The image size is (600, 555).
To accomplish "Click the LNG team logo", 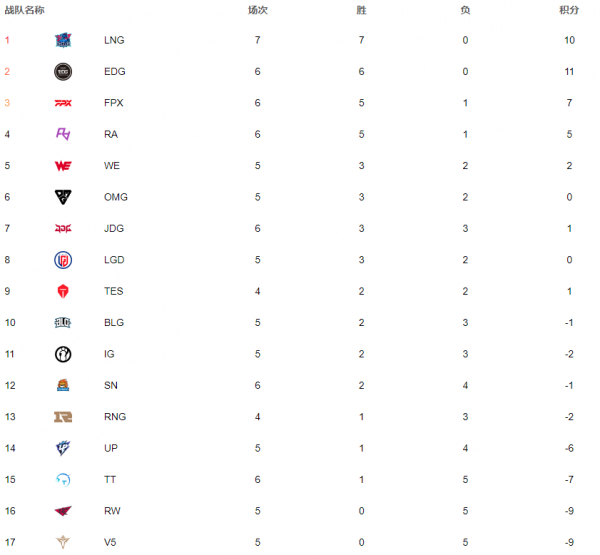I will (x=63, y=40).
